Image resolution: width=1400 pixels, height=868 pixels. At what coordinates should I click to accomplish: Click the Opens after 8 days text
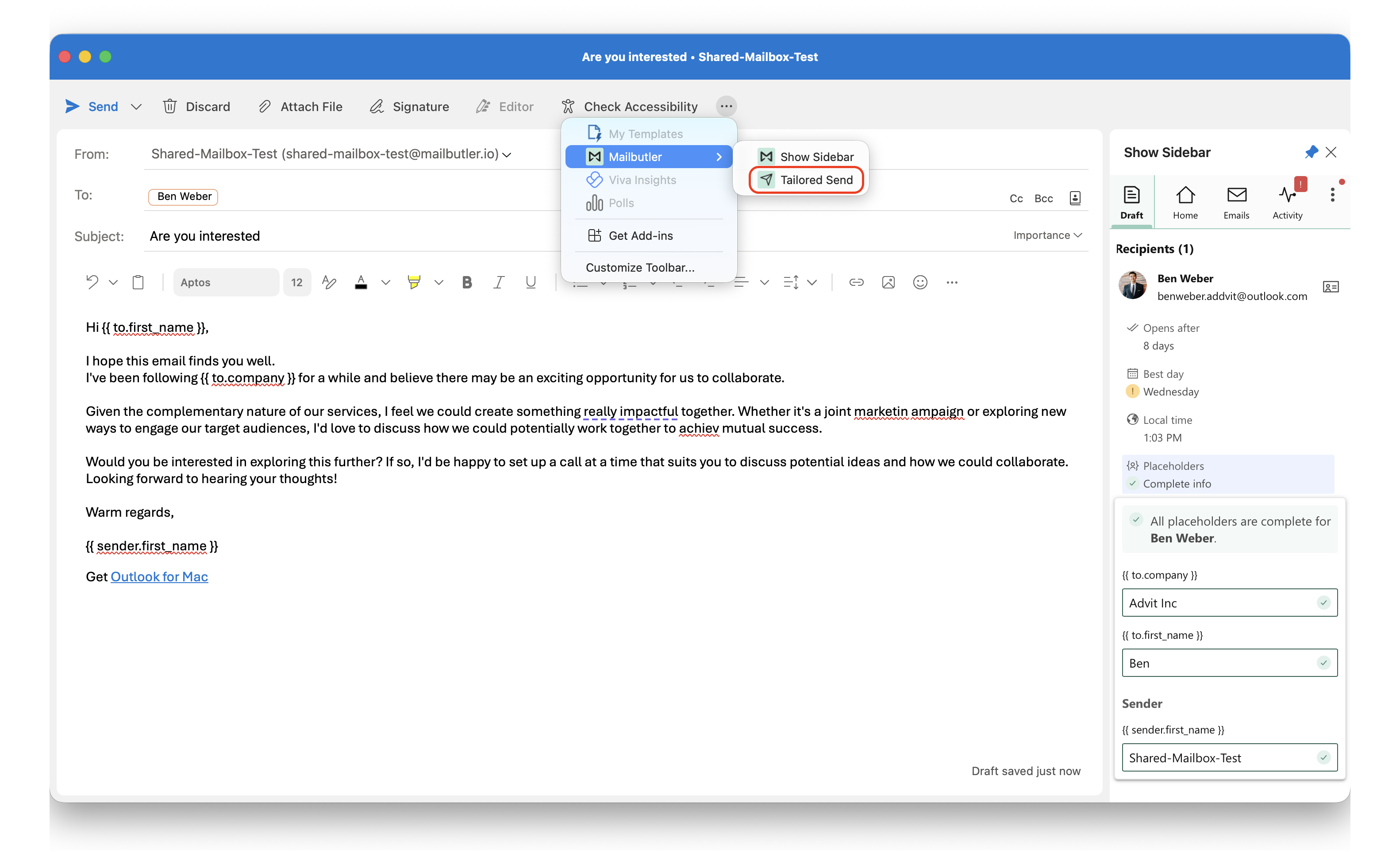[x=1164, y=337]
